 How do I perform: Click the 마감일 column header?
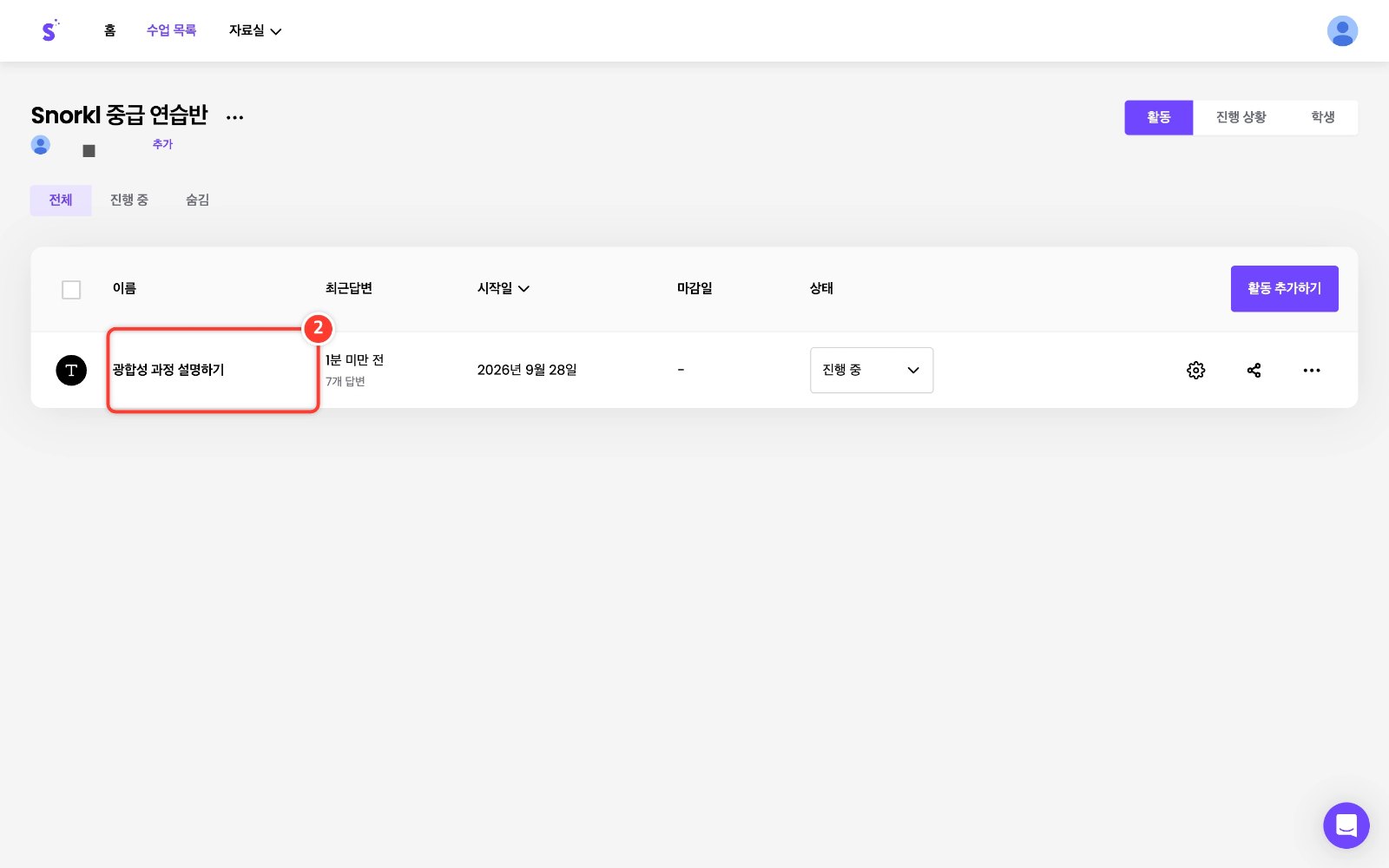click(694, 288)
